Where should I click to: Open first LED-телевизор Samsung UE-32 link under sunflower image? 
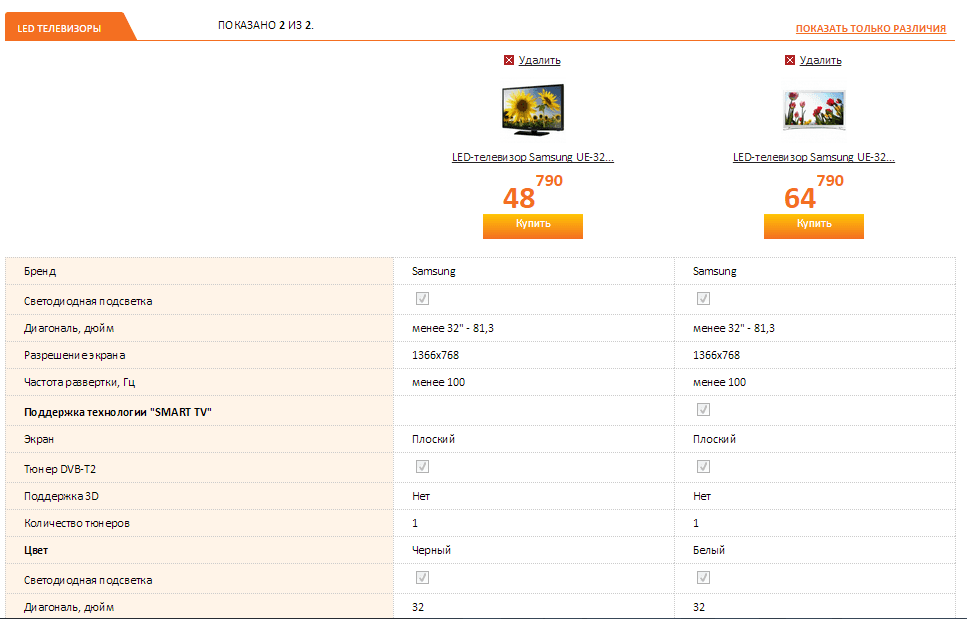coord(533,157)
